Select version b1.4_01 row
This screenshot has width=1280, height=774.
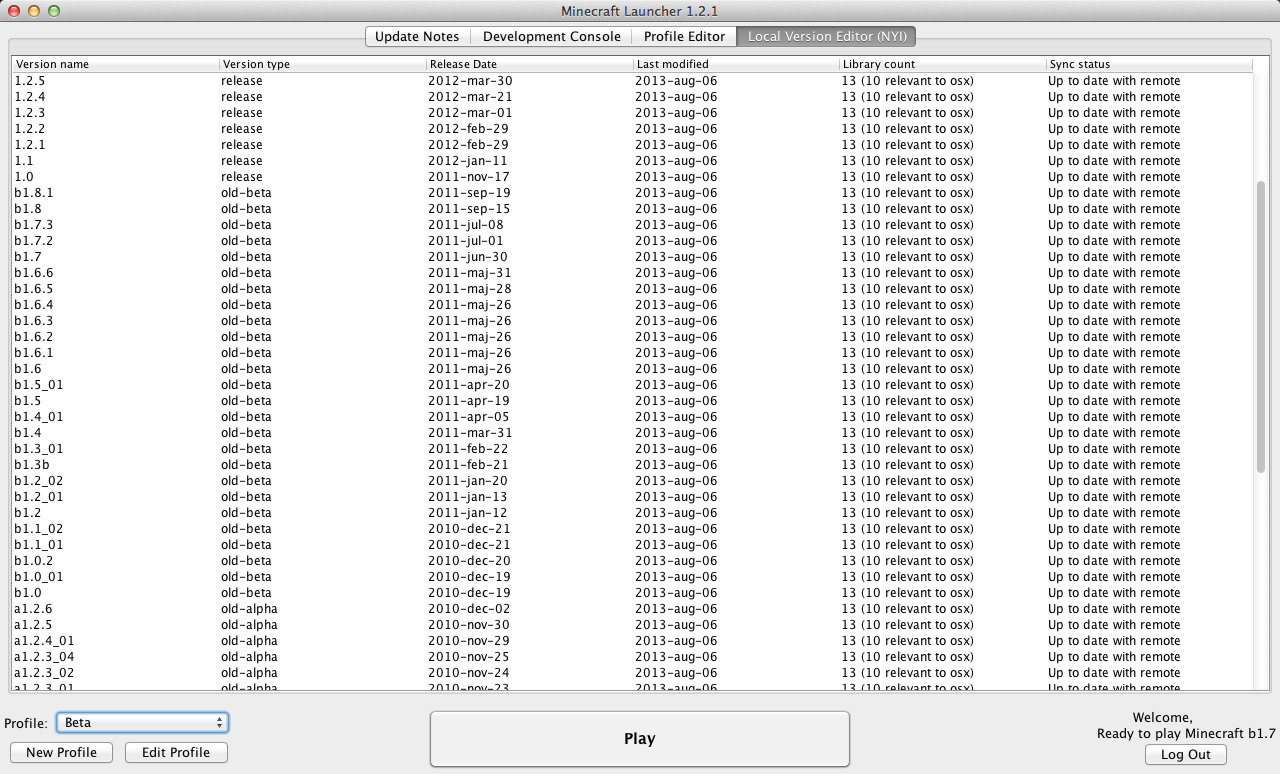coord(633,417)
